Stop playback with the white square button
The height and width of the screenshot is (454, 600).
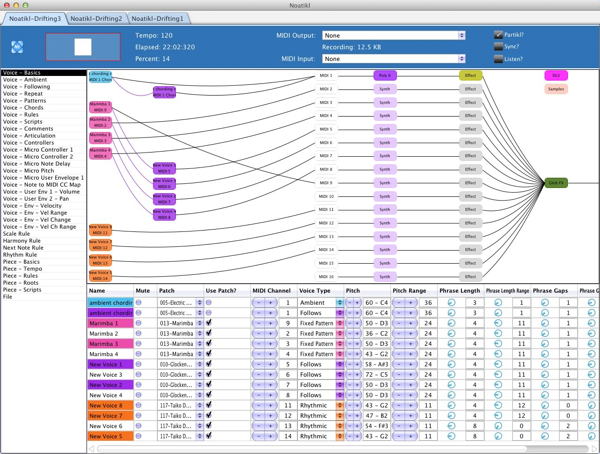pos(83,47)
